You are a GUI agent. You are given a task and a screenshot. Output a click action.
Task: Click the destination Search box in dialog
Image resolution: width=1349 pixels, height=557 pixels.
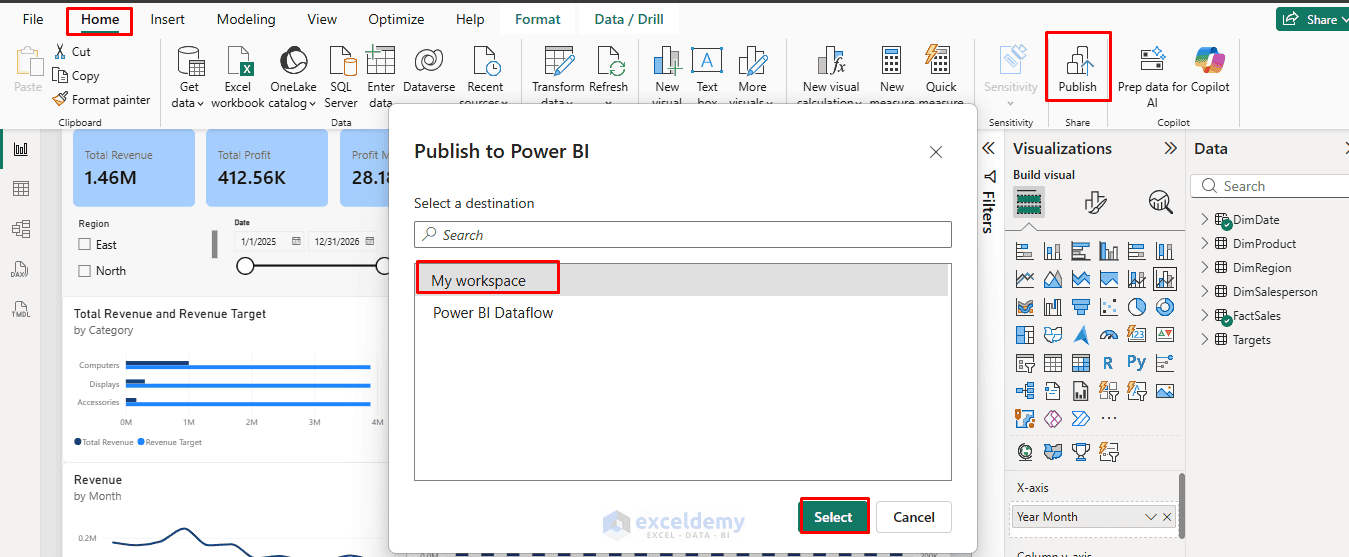683,235
